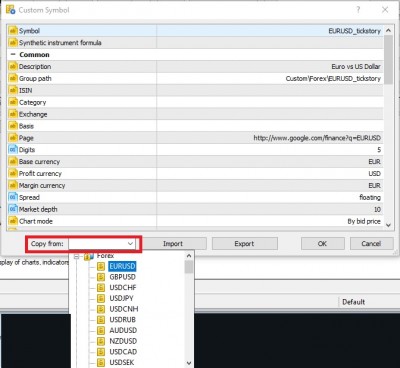
Task: Click the google.com/finance page URL value
Action: point(317,138)
